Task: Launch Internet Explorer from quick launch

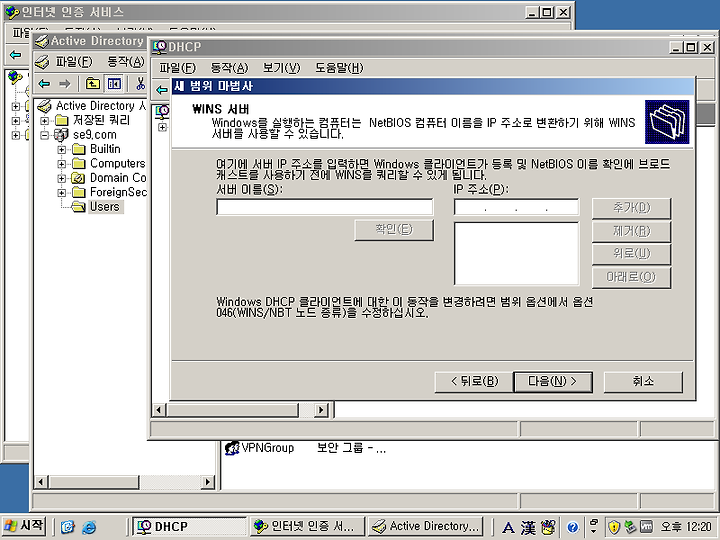Action: (x=89, y=526)
